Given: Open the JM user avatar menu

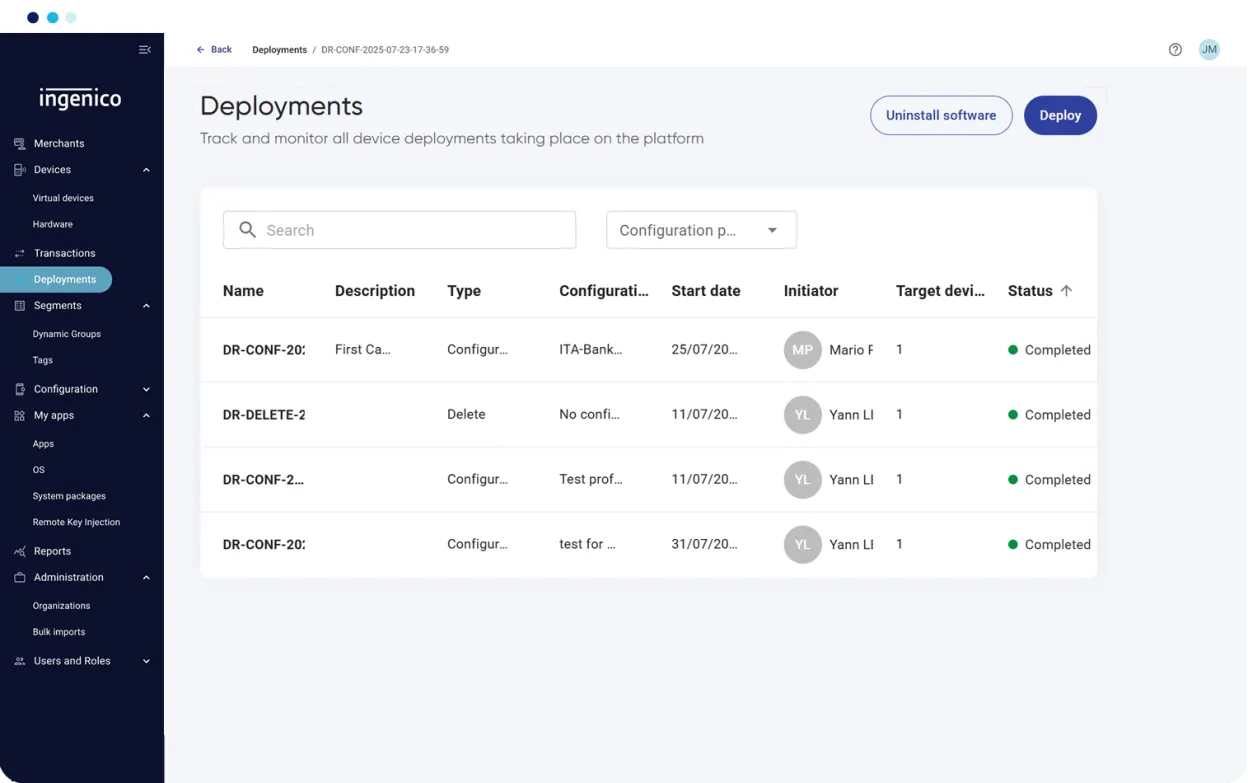Looking at the screenshot, I should click(x=1209, y=50).
